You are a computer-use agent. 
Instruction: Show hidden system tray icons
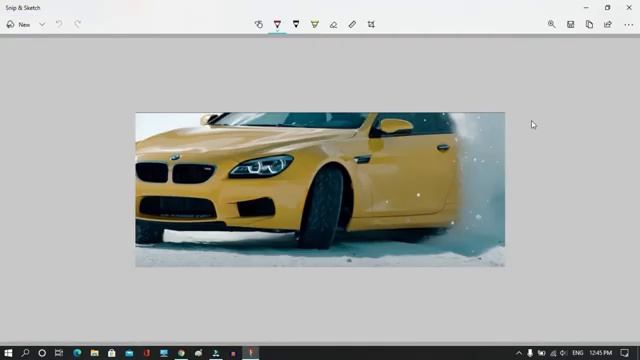point(519,353)
